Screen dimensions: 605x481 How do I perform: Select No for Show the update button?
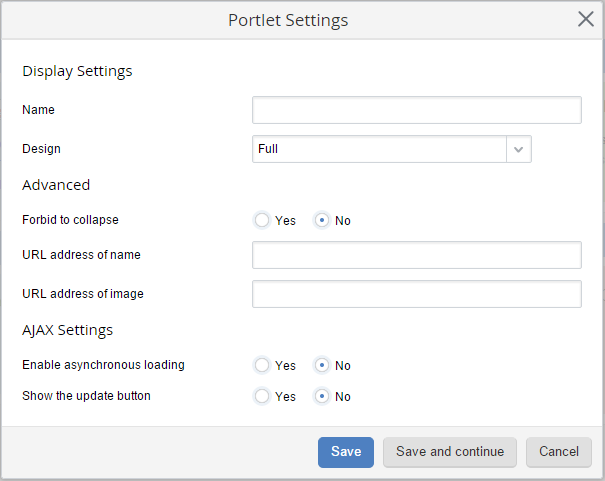pos(322,396)
